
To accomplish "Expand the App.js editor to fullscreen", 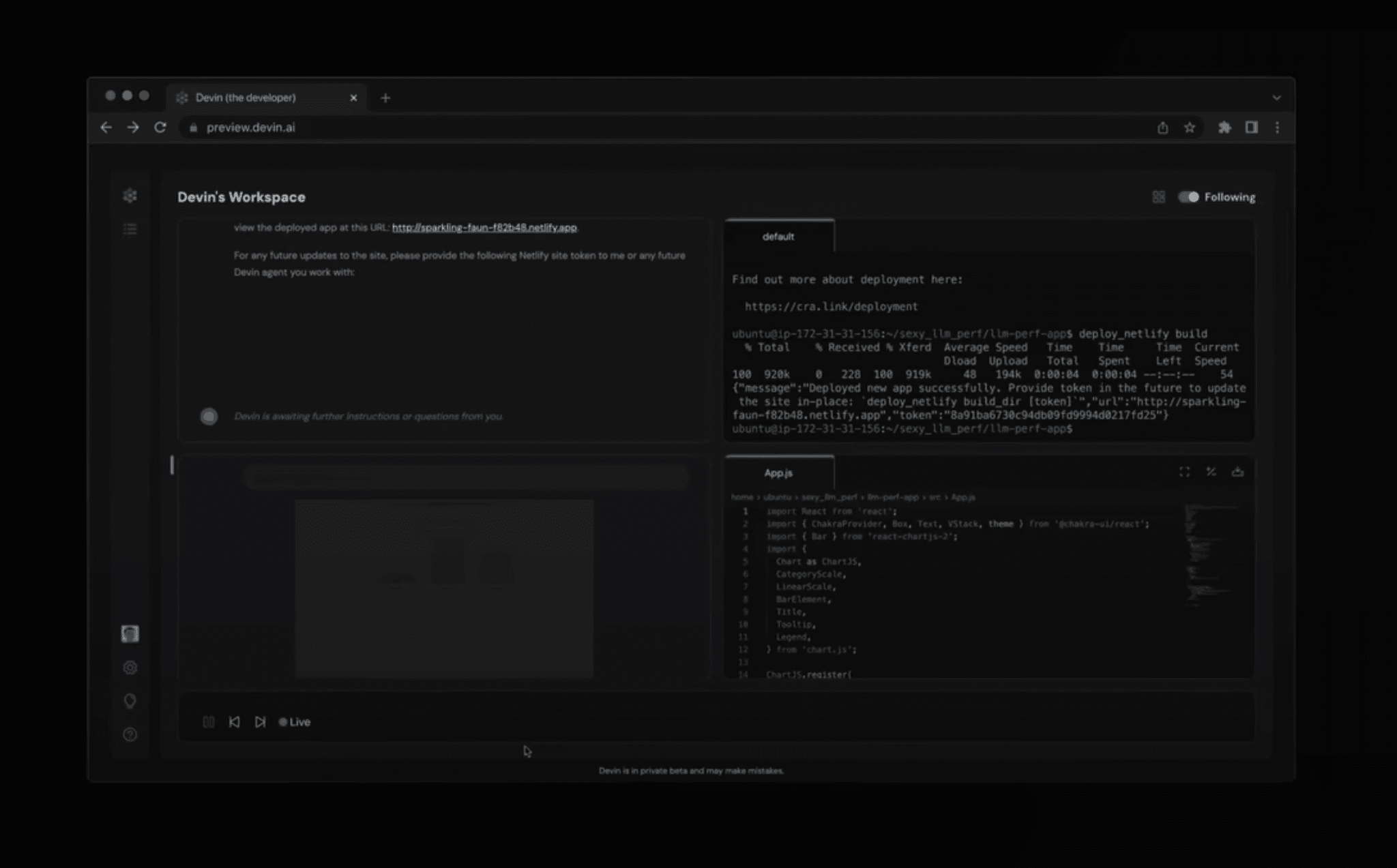I will (1184, 471).
